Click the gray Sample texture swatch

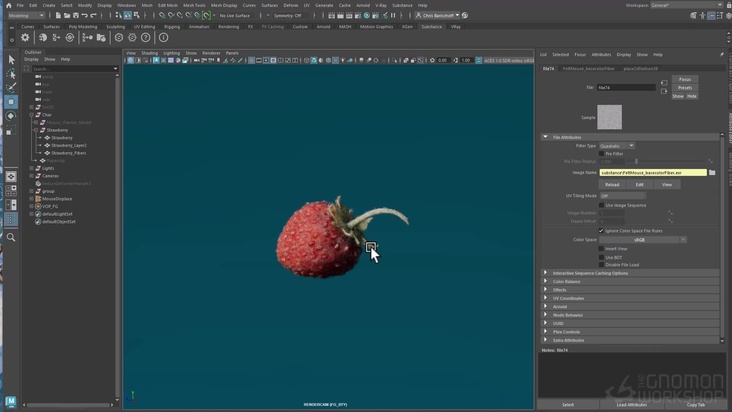tap(610, 117)
